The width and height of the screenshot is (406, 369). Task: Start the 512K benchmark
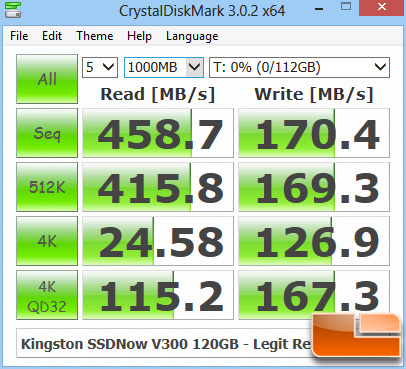click(x=47, y=187)
